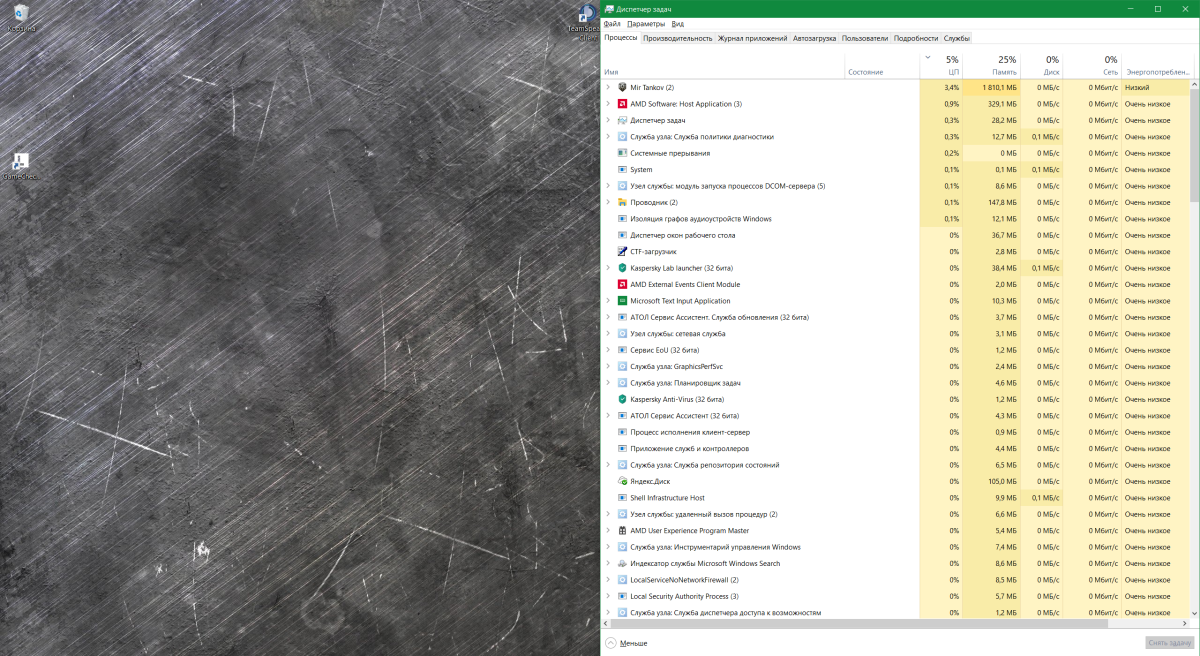
Task: Click the Снять задачу button
Action: (x=1170, y=642)
